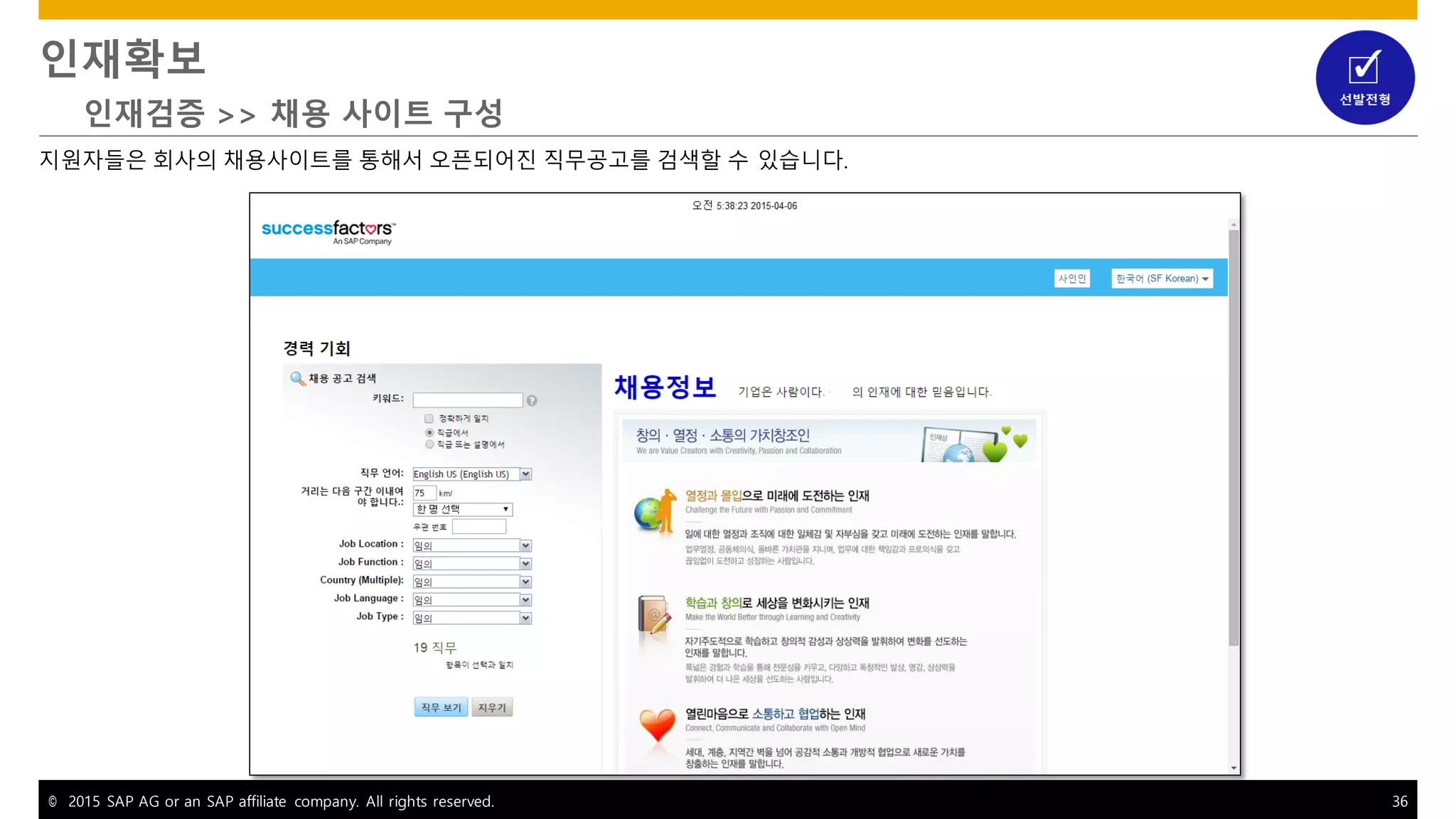Click the 열린마음으로 소통하고 협업하는 인재 title
This screenshot has height=819, width=1456.
tap(775, 714)
